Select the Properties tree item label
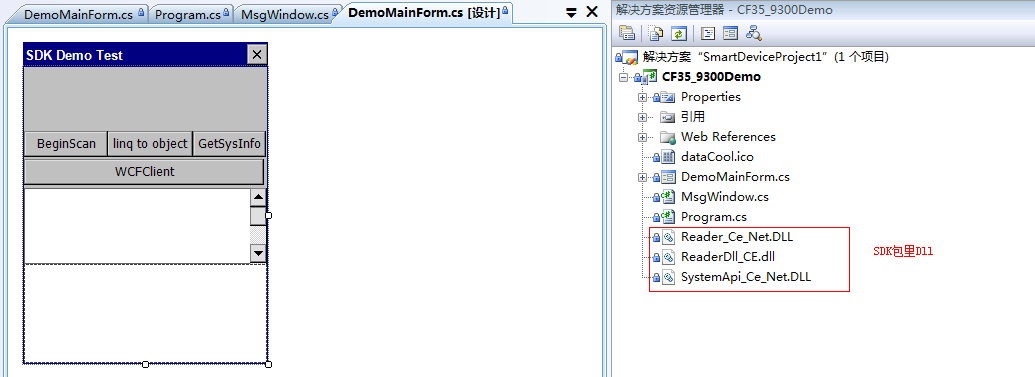The height and width of the screenshot is (377, 1035). (x=710, y=97)
